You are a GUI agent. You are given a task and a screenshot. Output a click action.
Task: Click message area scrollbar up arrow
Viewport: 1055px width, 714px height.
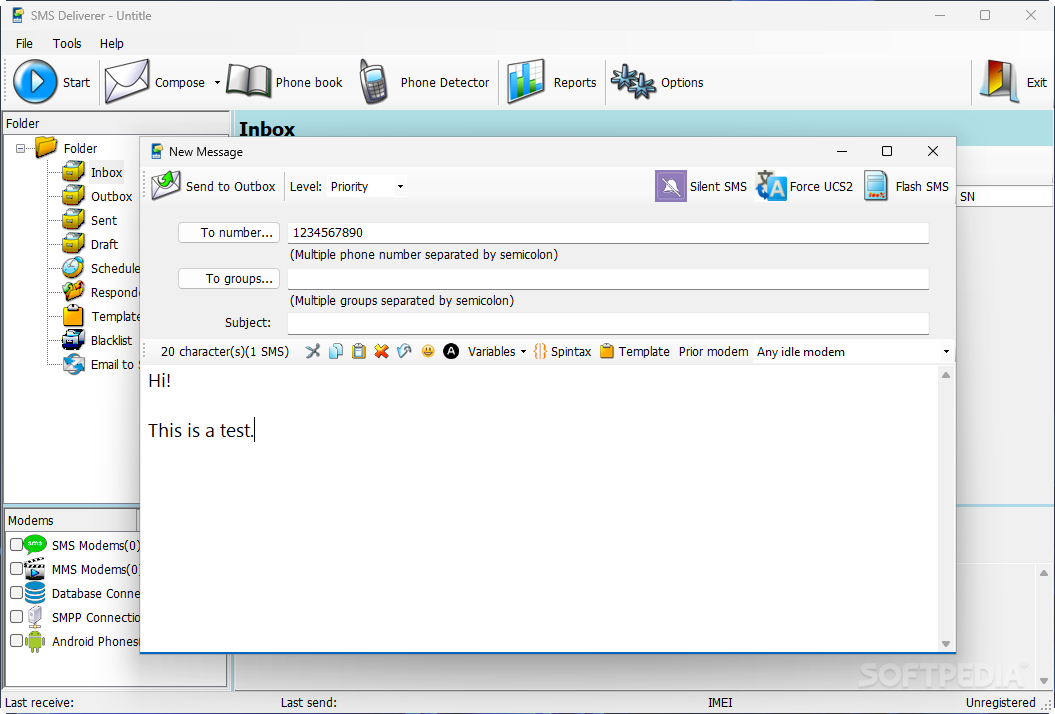click(x=946, y=375)
